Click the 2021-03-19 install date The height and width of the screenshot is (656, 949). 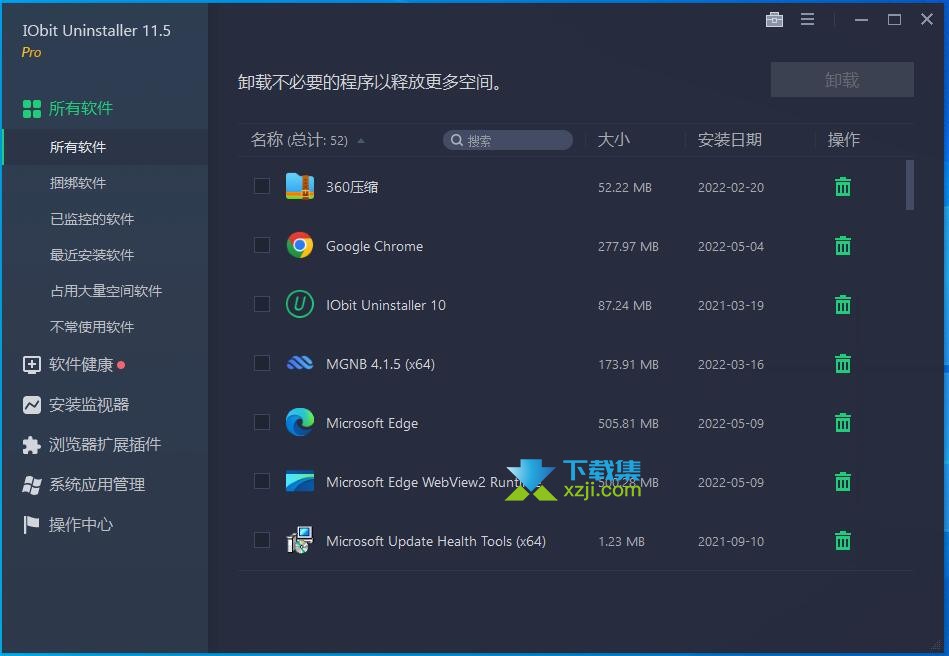pos(731,306)
